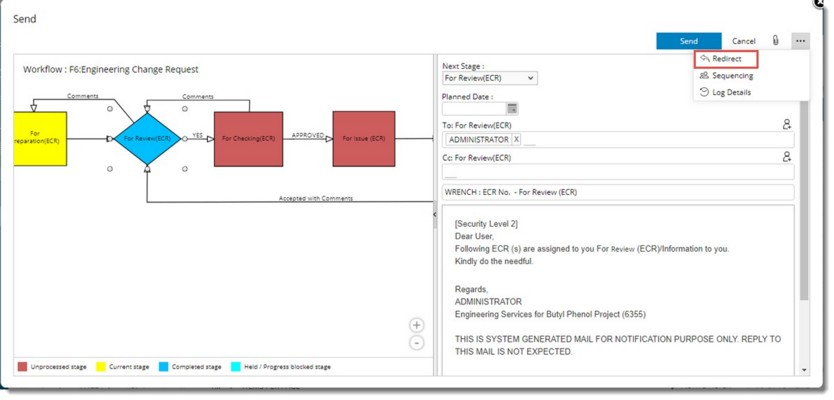This screenshot has width=834, height=400.
Task: Zoom in the workflow diagram
Action: click(416, 325)
